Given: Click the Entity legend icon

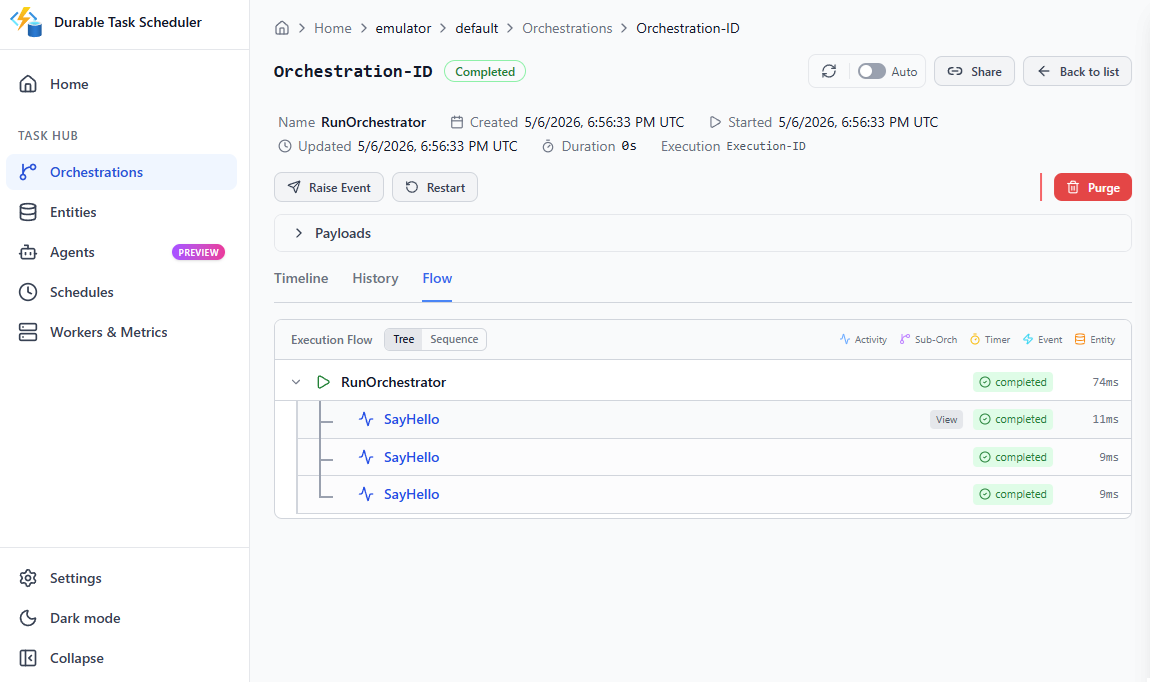Looking at the screenshot, I should tap(1080, 340).
